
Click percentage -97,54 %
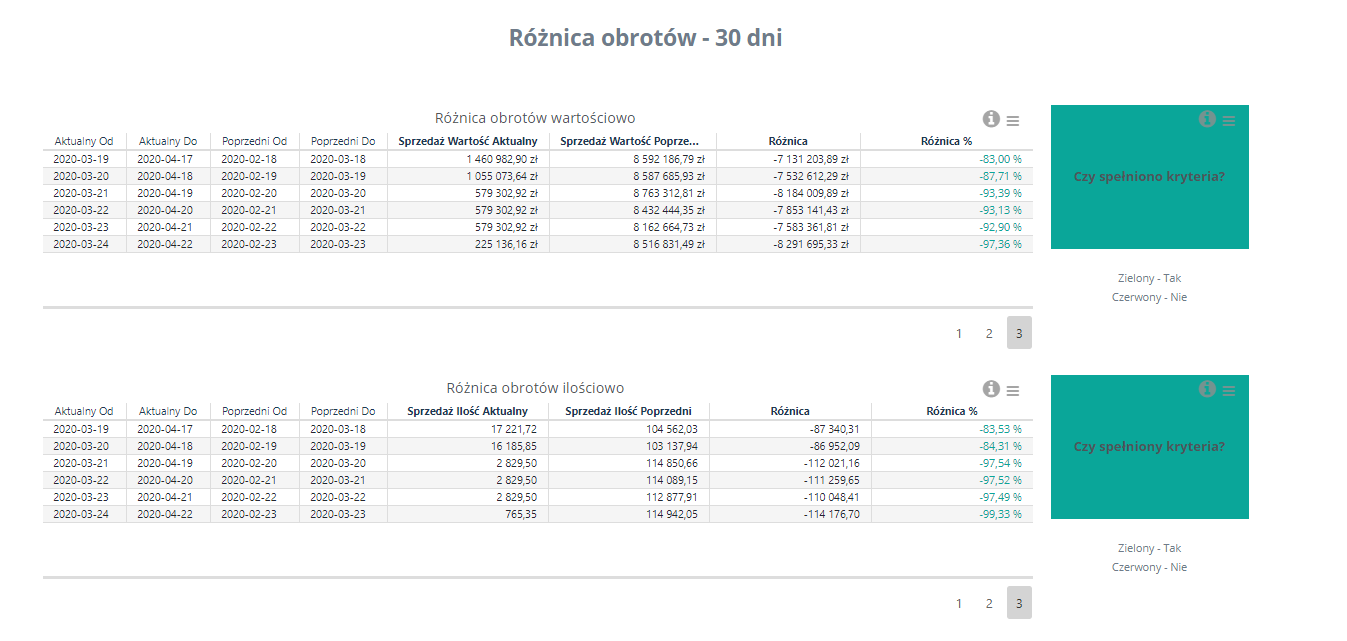coord(1000,463)
